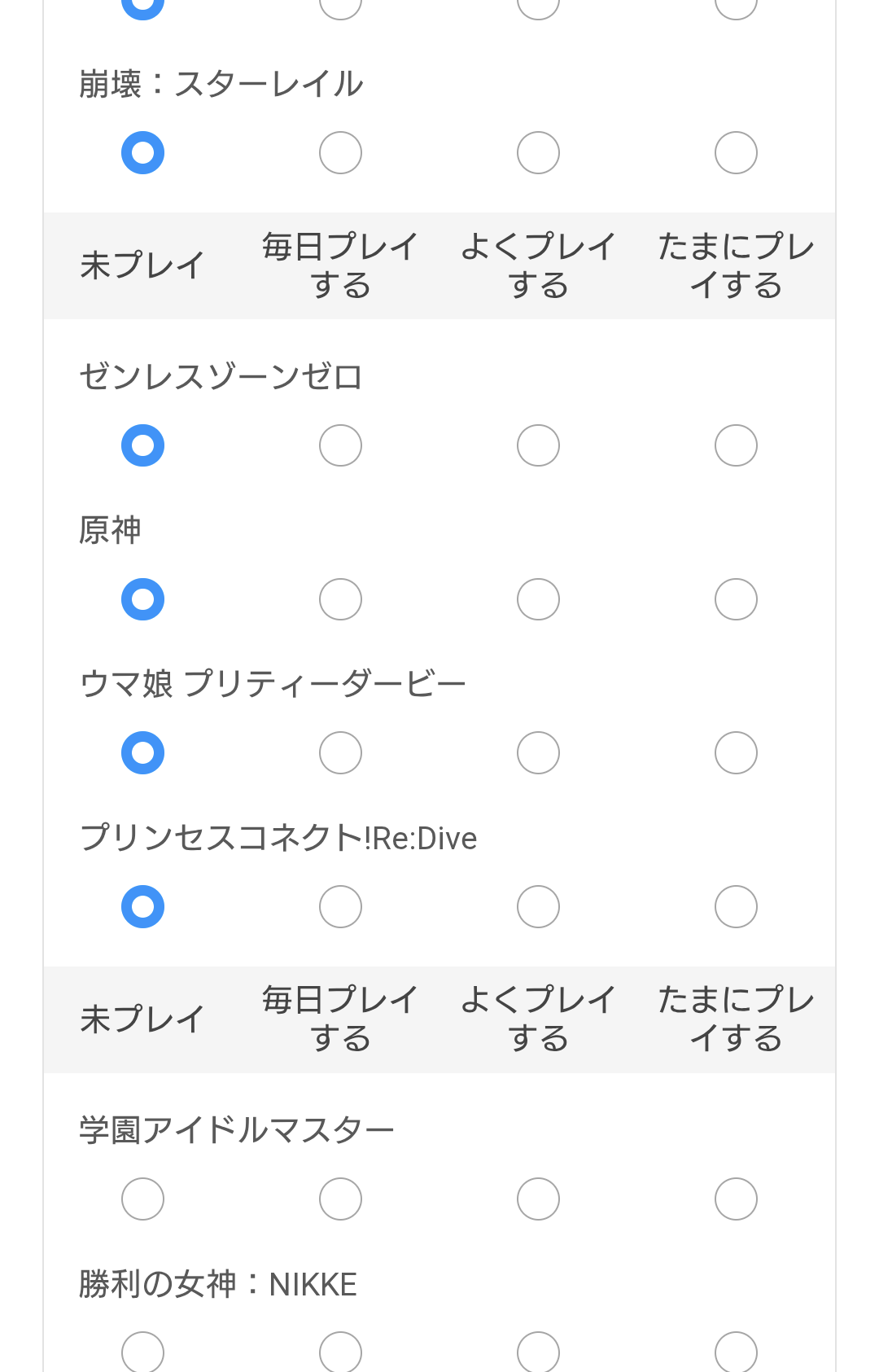This screenshot has width=879, height=1372.
Task: Mark 学園アイドルマスター as 毎日プレイする
Action: pos(340,1199)
